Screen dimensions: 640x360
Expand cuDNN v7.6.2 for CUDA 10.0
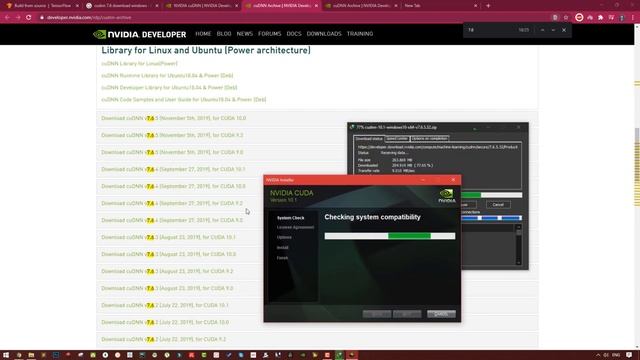click(x=165, y=322)
